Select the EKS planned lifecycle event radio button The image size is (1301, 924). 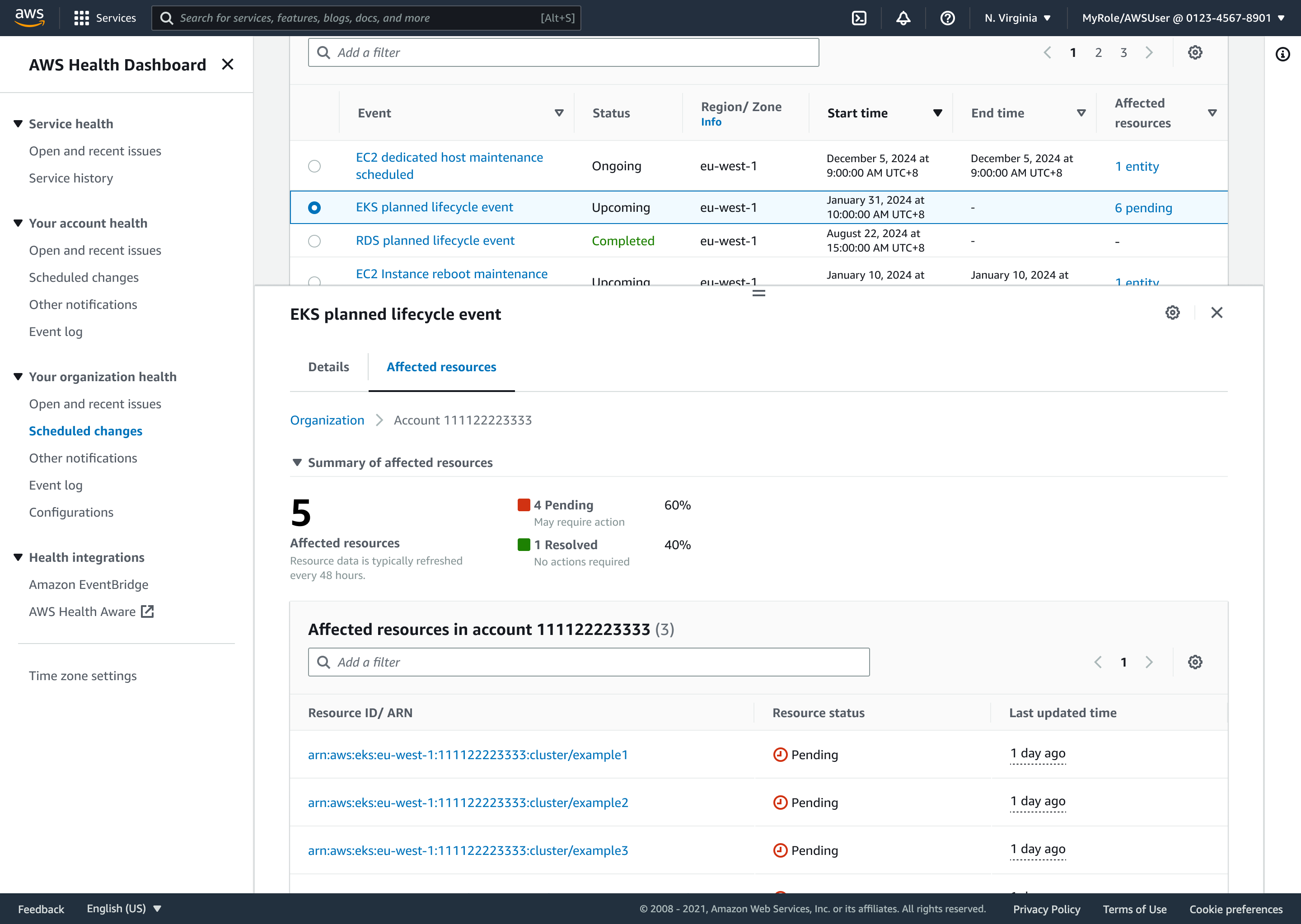pos(314,208)
